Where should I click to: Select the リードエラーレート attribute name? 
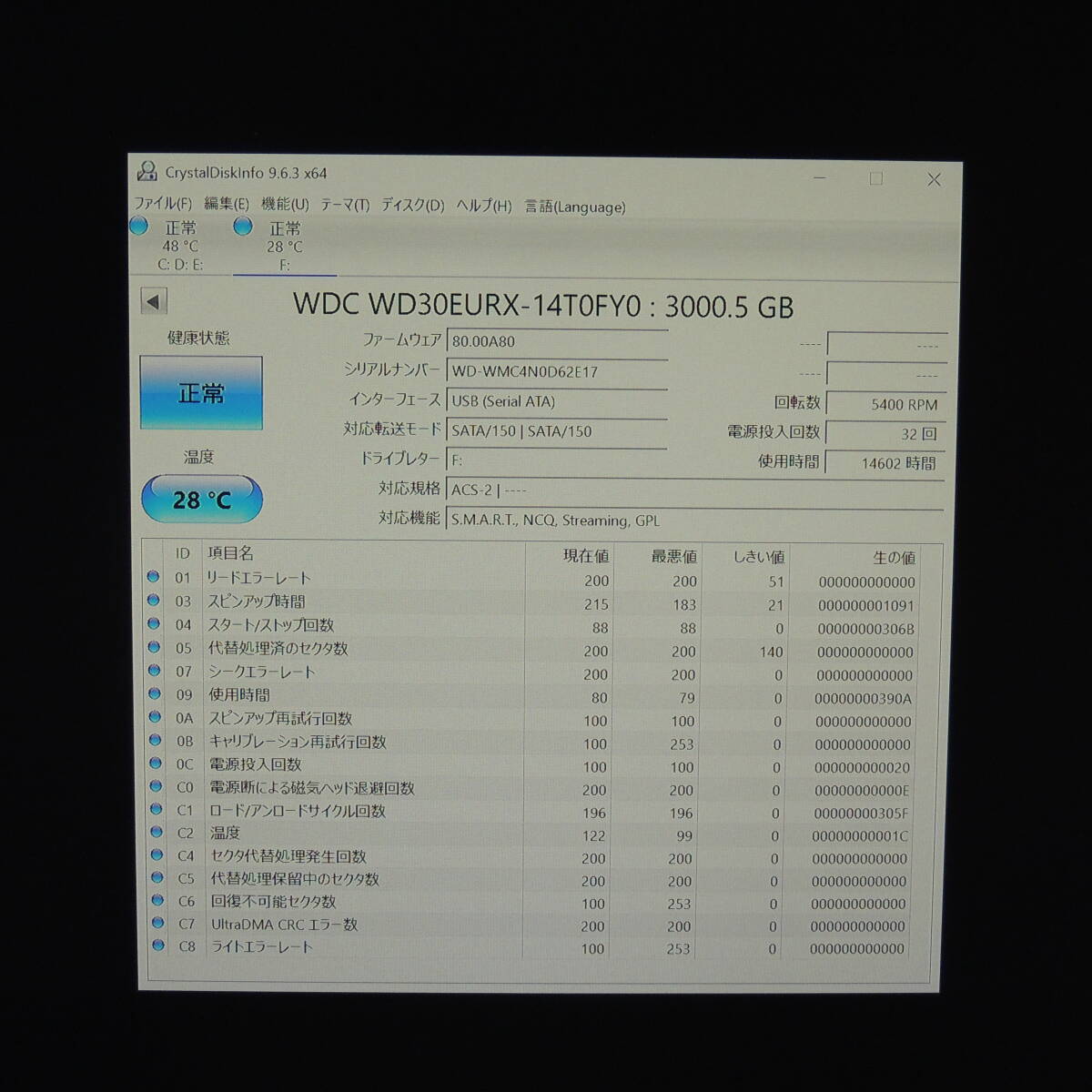point(258,578)
